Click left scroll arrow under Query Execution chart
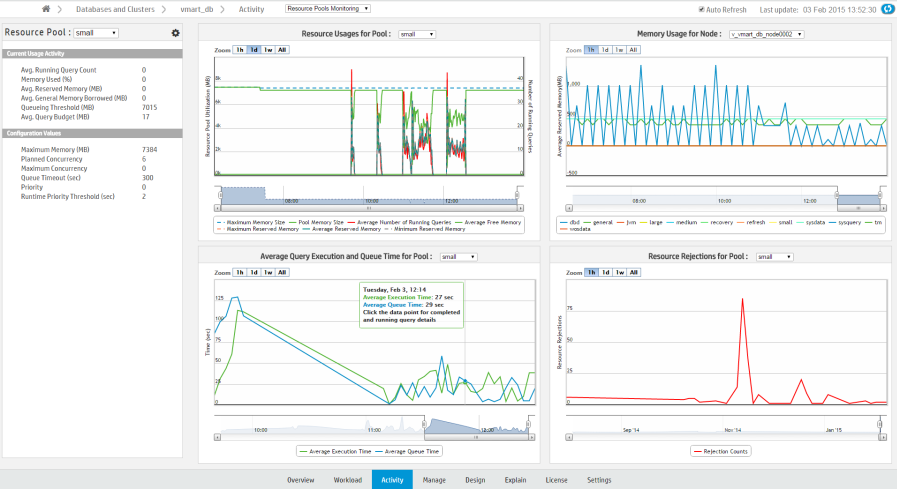The image size is (897, 489). coord(219,438)
